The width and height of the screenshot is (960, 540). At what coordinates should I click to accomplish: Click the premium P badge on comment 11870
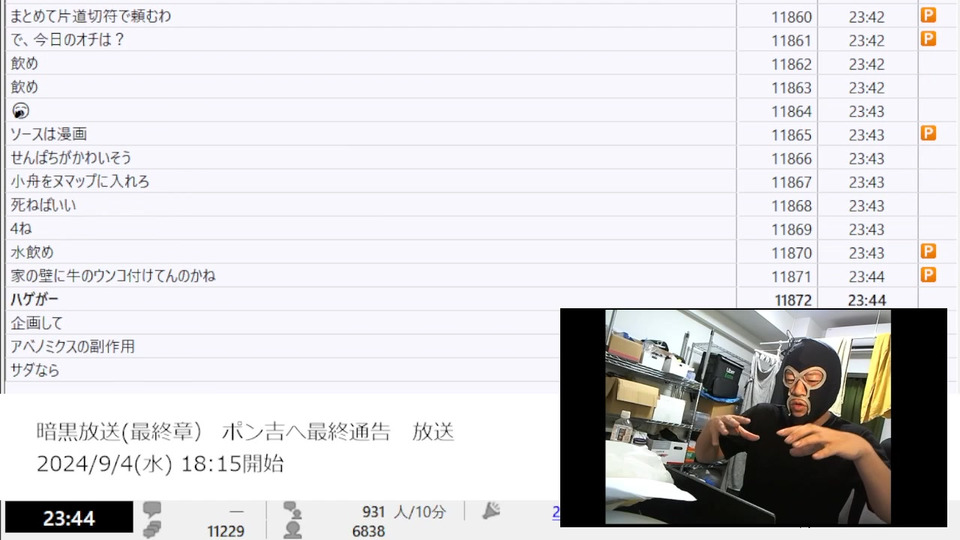[x=928, y=251]
